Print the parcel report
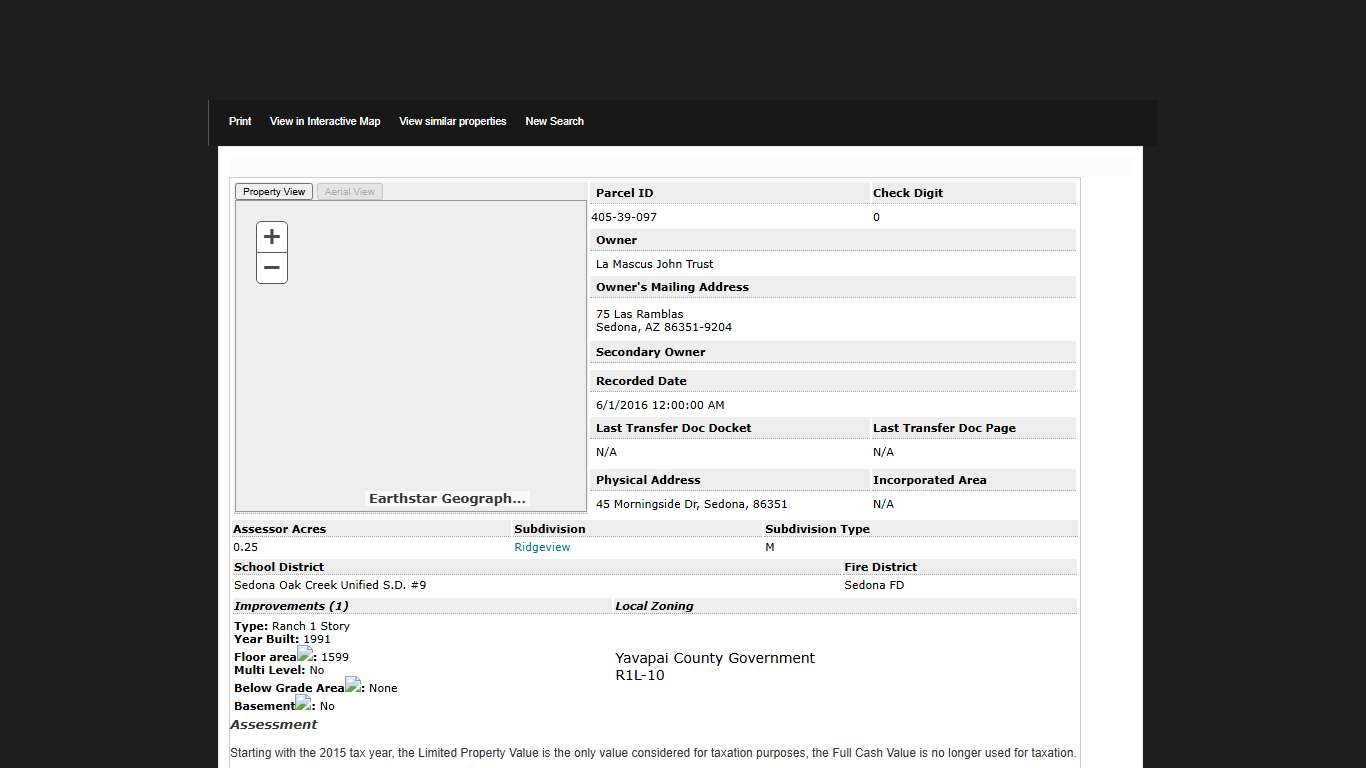The width and height of the screenshot is (1366, 768). pos(240,122)
